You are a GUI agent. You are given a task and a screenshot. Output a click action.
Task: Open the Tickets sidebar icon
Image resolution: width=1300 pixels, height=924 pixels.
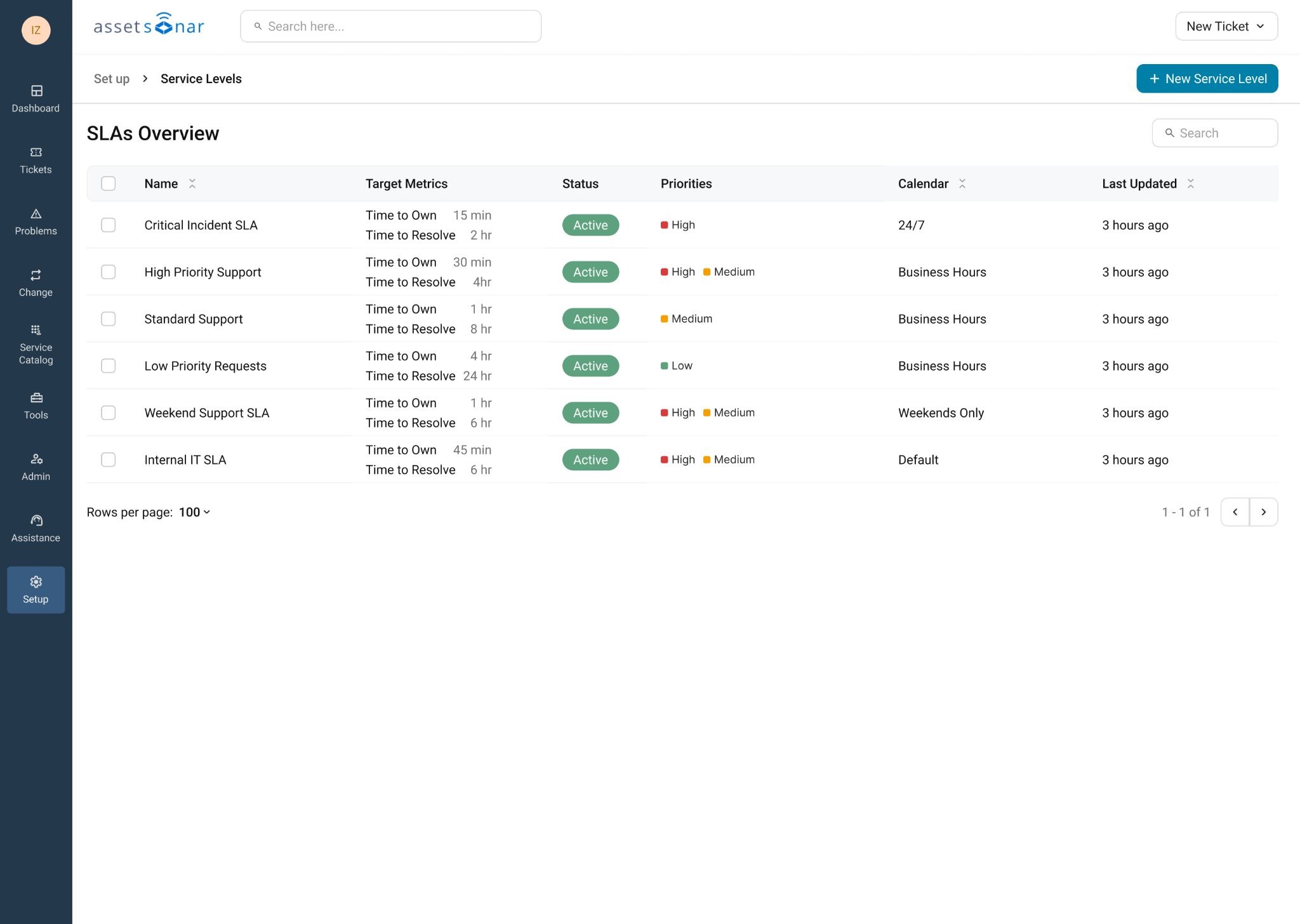point(36,152)
